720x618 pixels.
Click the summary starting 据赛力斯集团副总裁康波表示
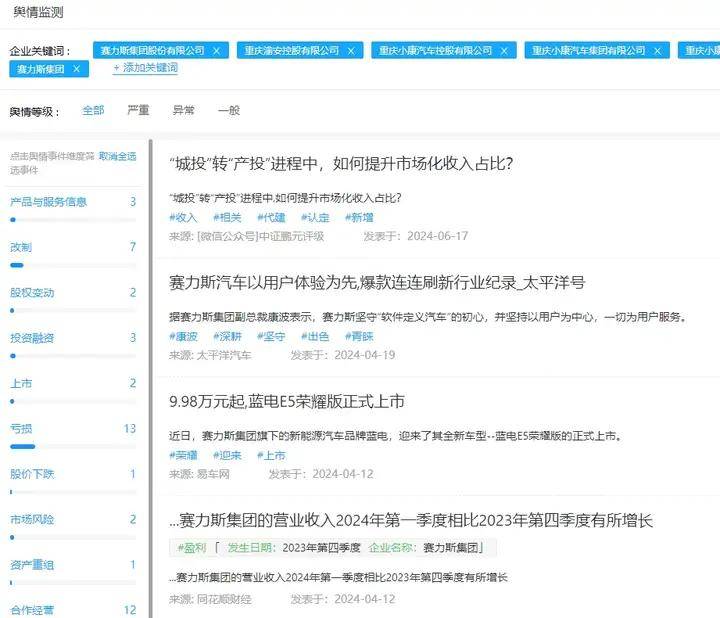[x=428, y=317]
